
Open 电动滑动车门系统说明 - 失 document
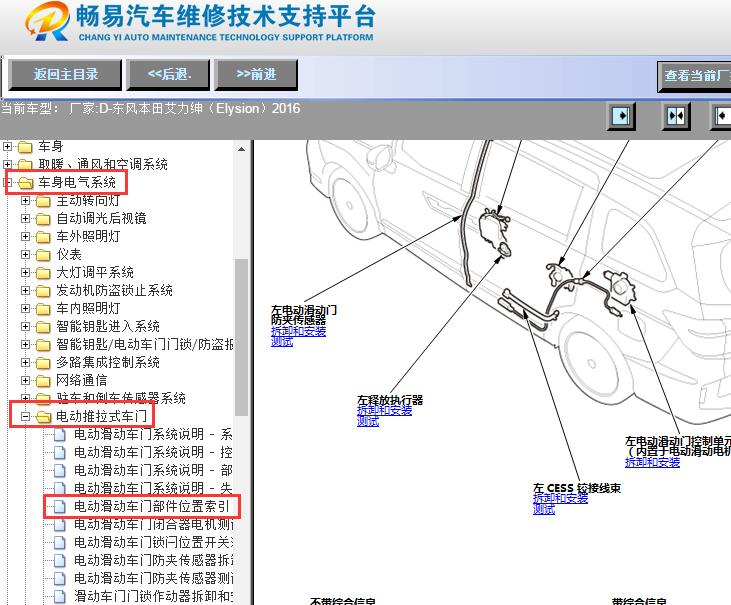(153, 488)
